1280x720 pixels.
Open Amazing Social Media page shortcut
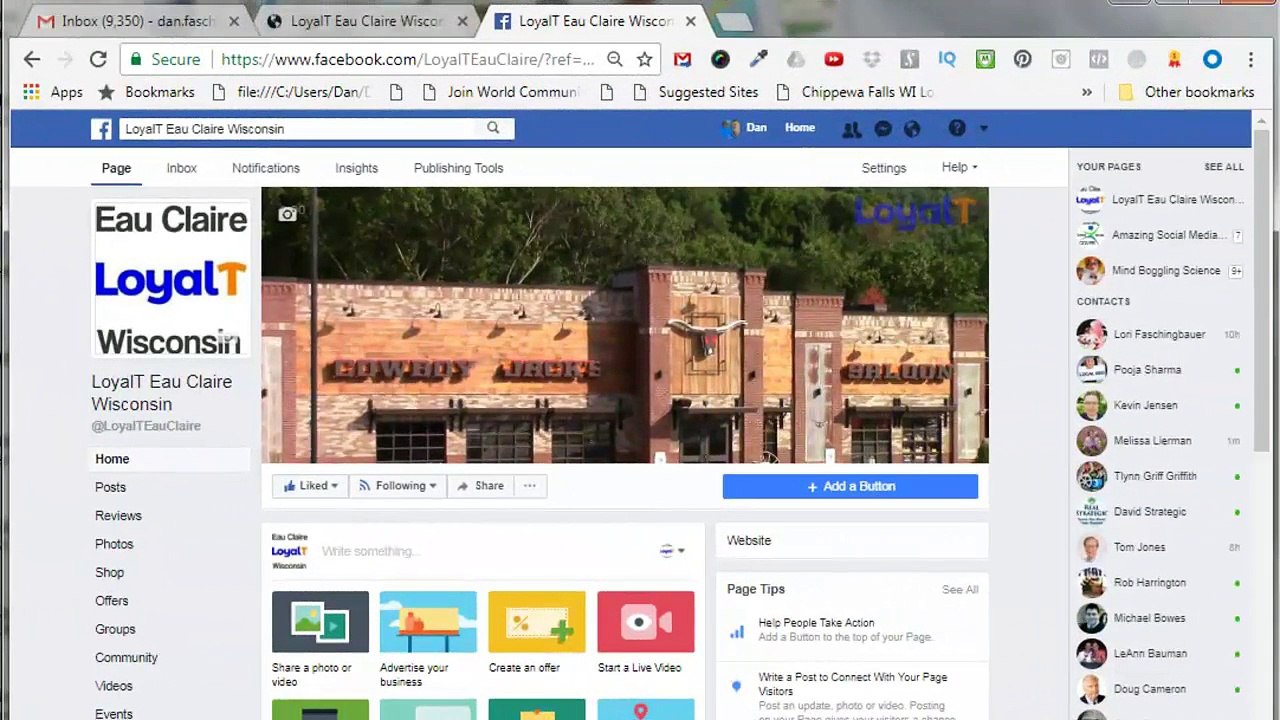(1160, 235)
